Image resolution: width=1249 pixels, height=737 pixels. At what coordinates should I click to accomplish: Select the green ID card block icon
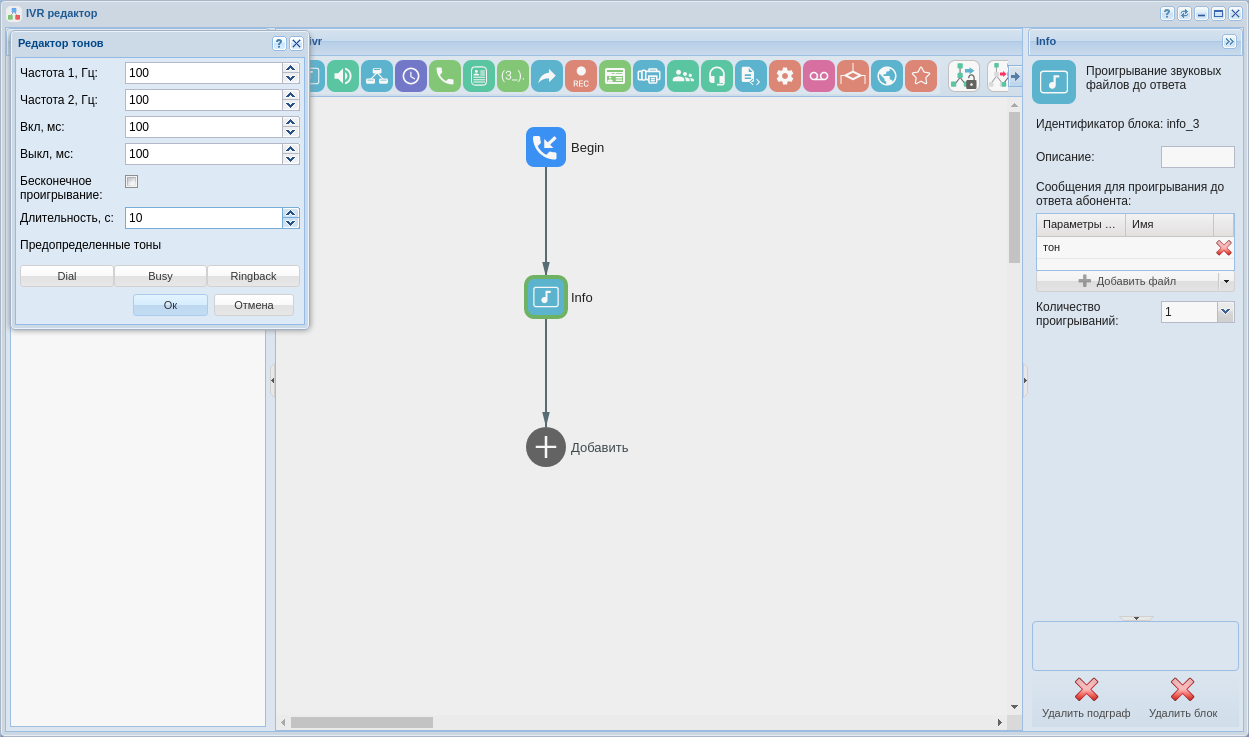pyautogui.click(x=615, y=76)
